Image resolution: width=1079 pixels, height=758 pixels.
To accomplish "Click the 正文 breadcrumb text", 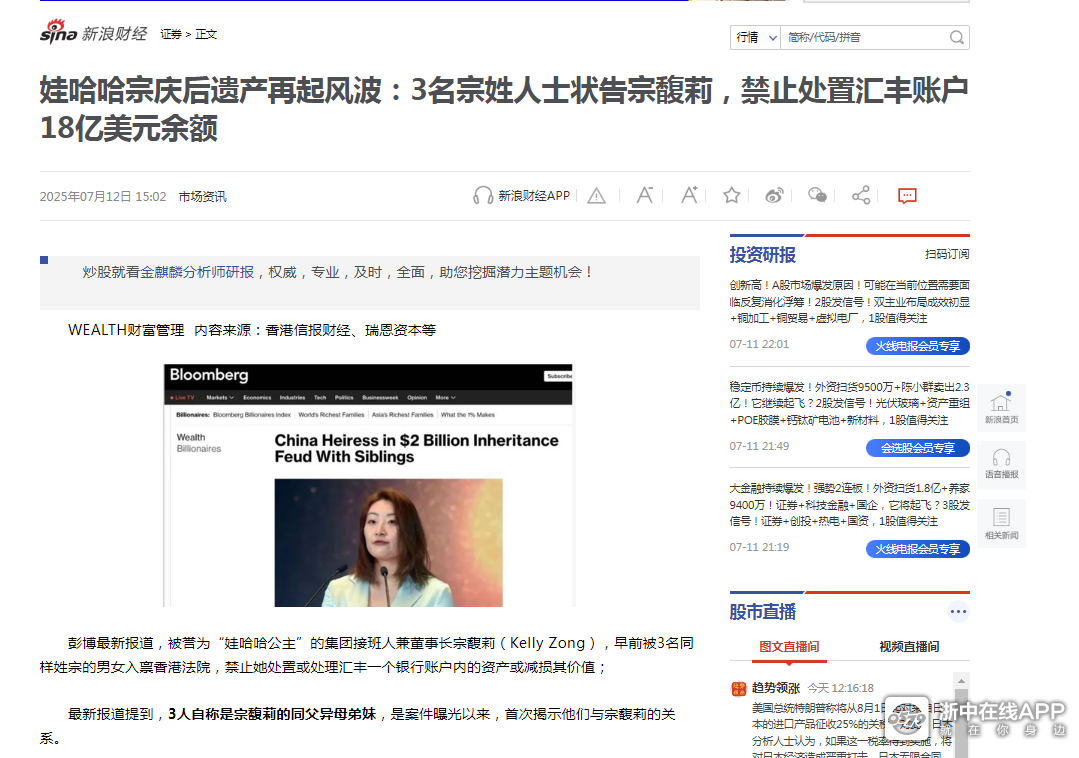I will pos(206,34).
